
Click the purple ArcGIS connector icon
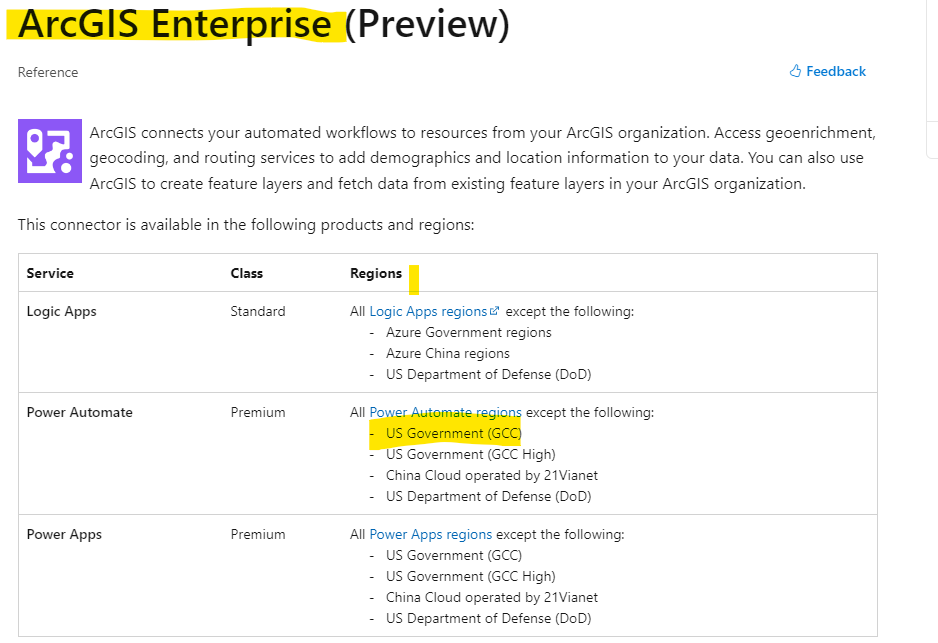pyautogui.click(x=49, y=151)
